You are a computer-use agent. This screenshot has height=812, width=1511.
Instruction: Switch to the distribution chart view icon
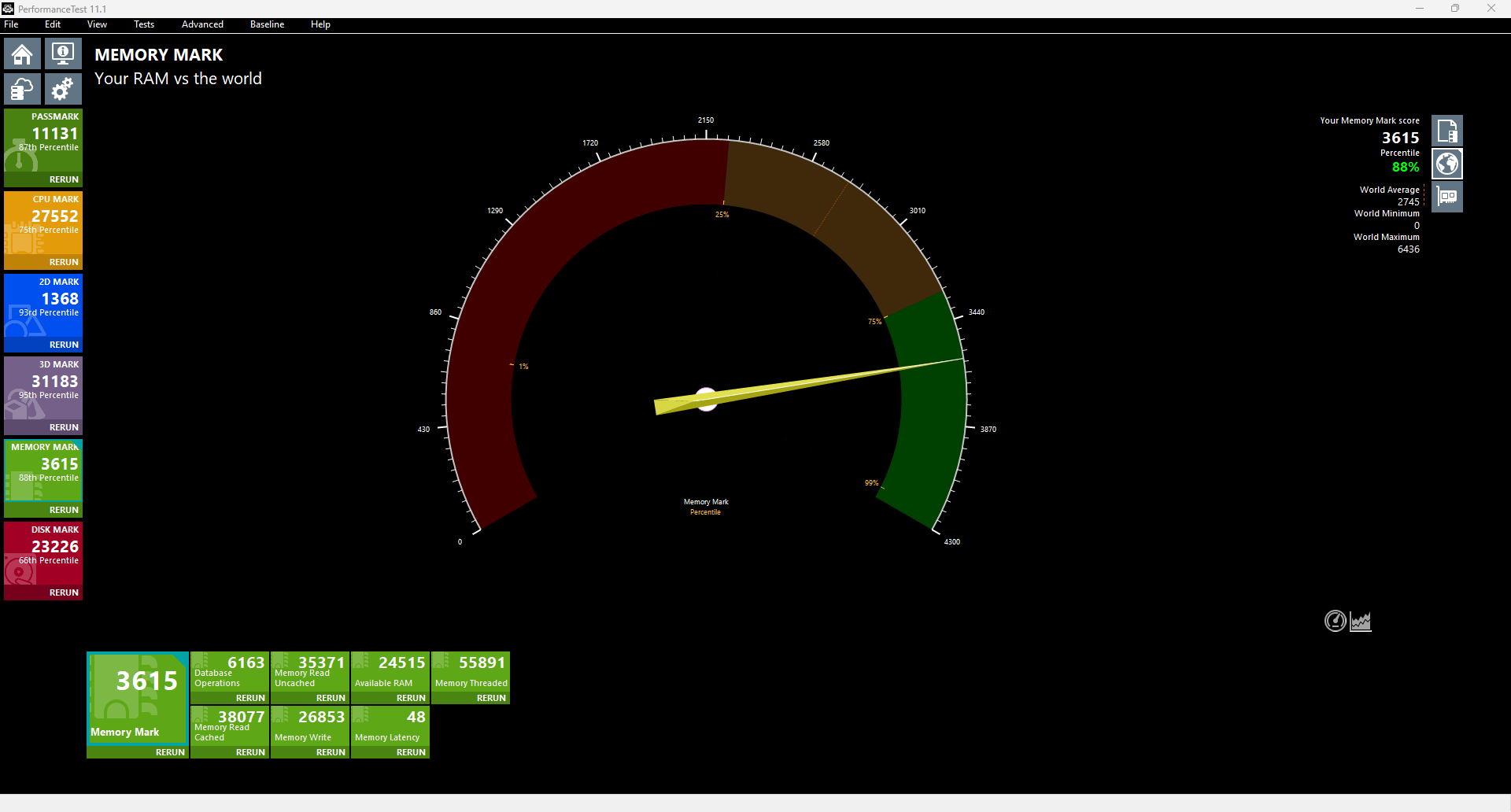(1361, 622)
